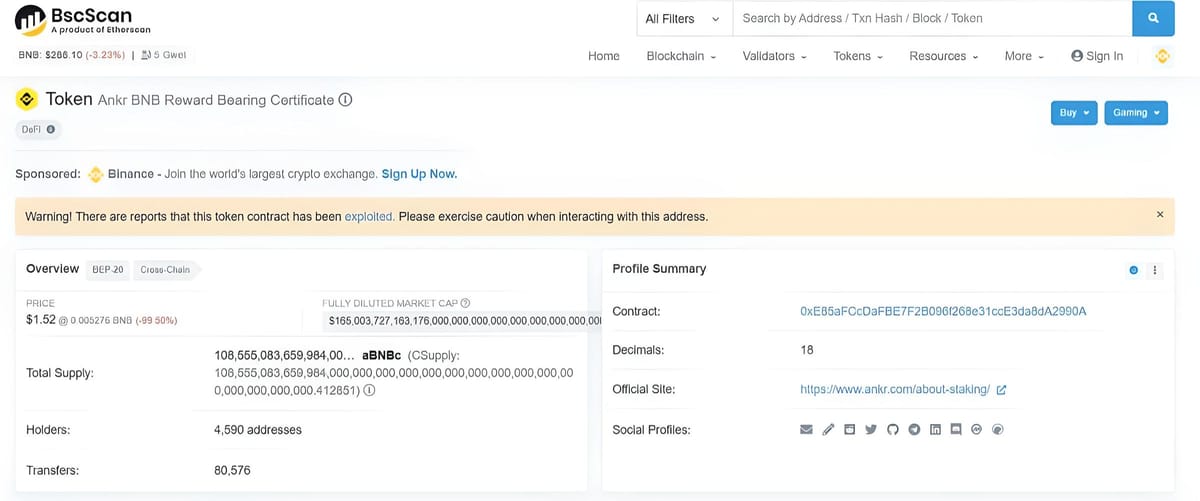The height and width of the screenshot is (501, 1200).
Task: Click the Overview heading
Action: 52,269
